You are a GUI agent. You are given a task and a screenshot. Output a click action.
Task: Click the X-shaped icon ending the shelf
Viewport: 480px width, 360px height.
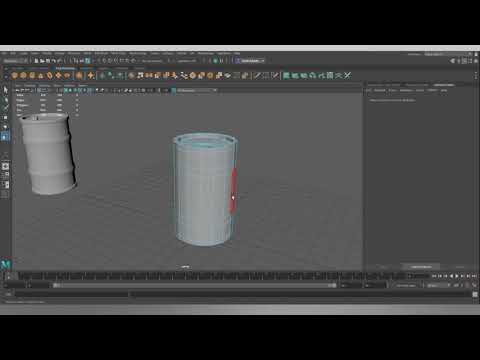(347, 76)
